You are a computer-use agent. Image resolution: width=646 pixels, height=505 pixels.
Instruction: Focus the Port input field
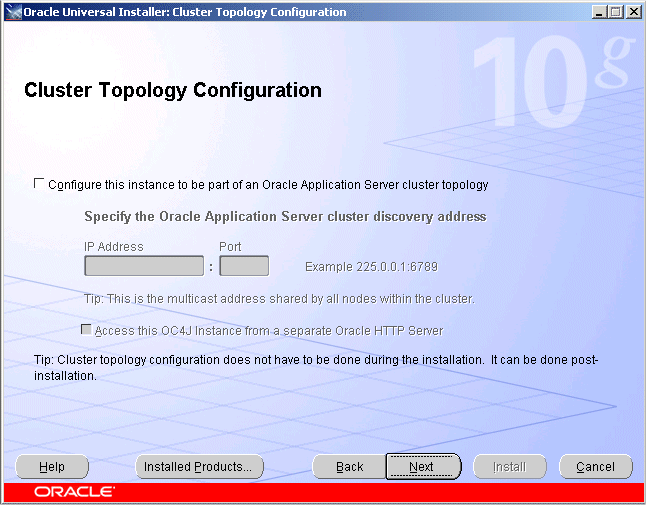click(244, 266)
